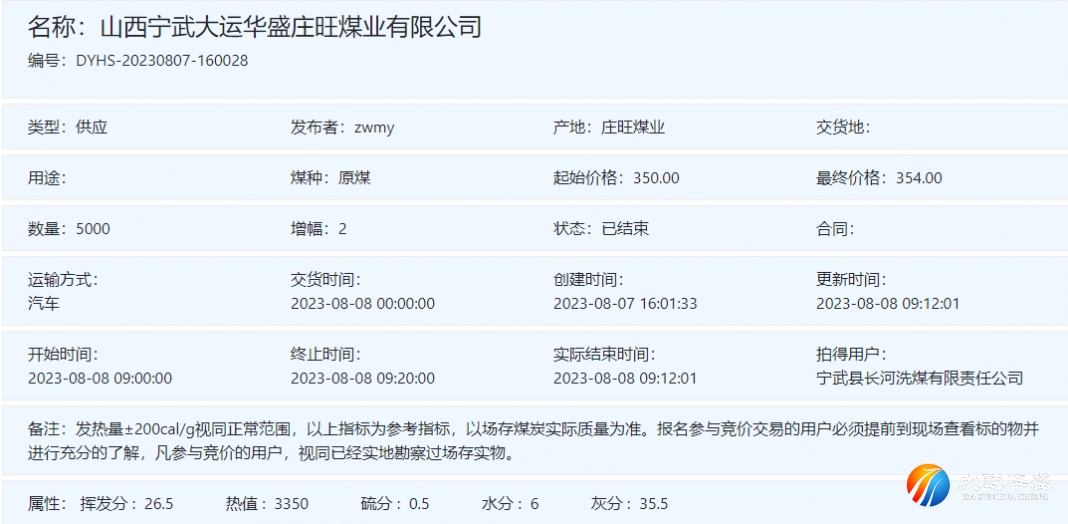Click the coal type value 原煤
The width and height of the screenshot is (1068, 524).
[x=354, y=178]
